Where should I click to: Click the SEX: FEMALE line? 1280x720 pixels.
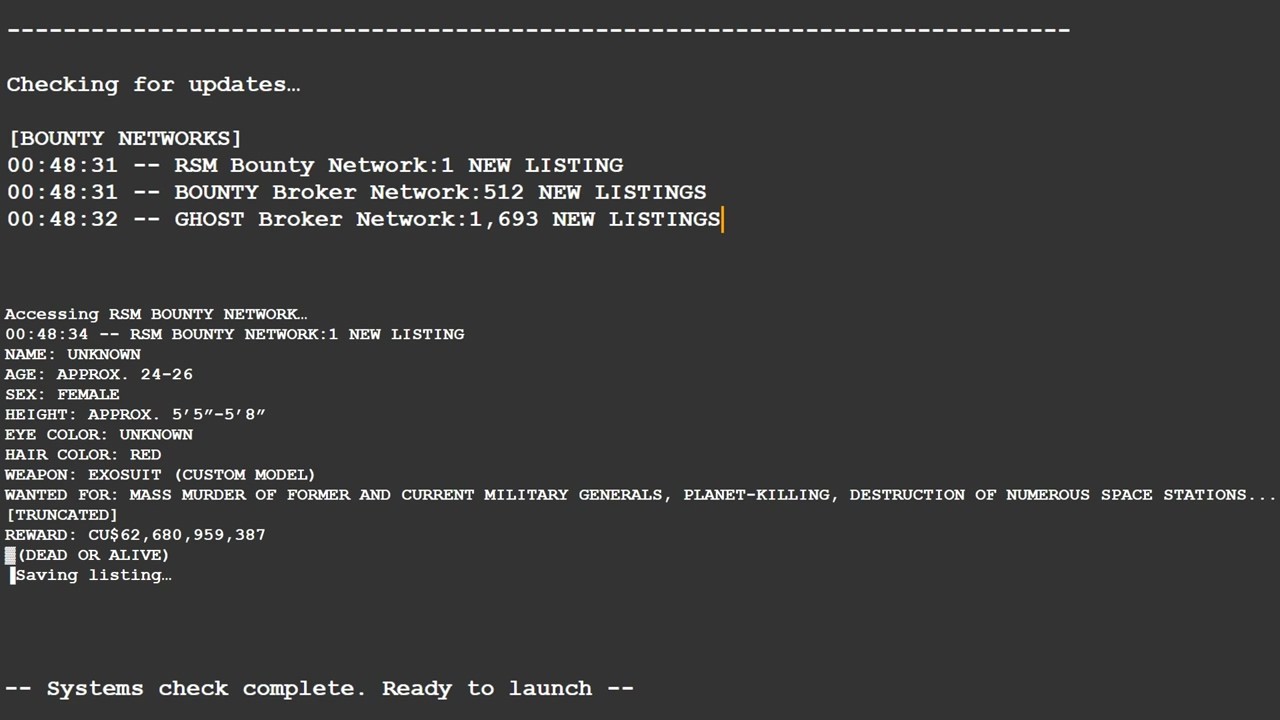(x=62, y=394)
